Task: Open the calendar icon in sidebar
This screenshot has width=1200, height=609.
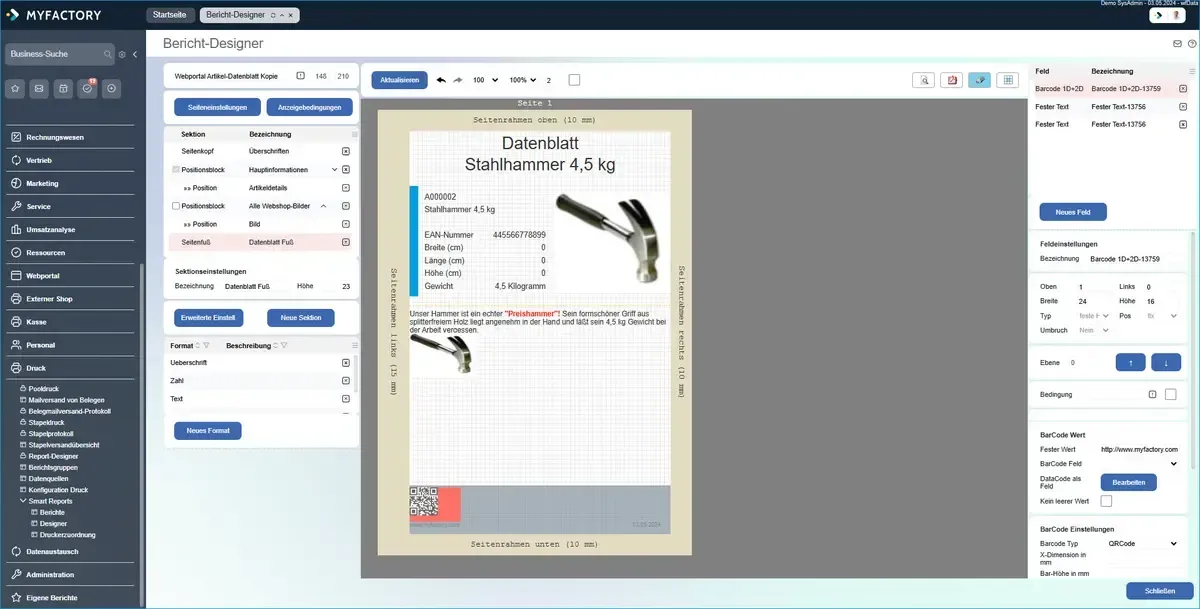Action: tap(63, 89)
